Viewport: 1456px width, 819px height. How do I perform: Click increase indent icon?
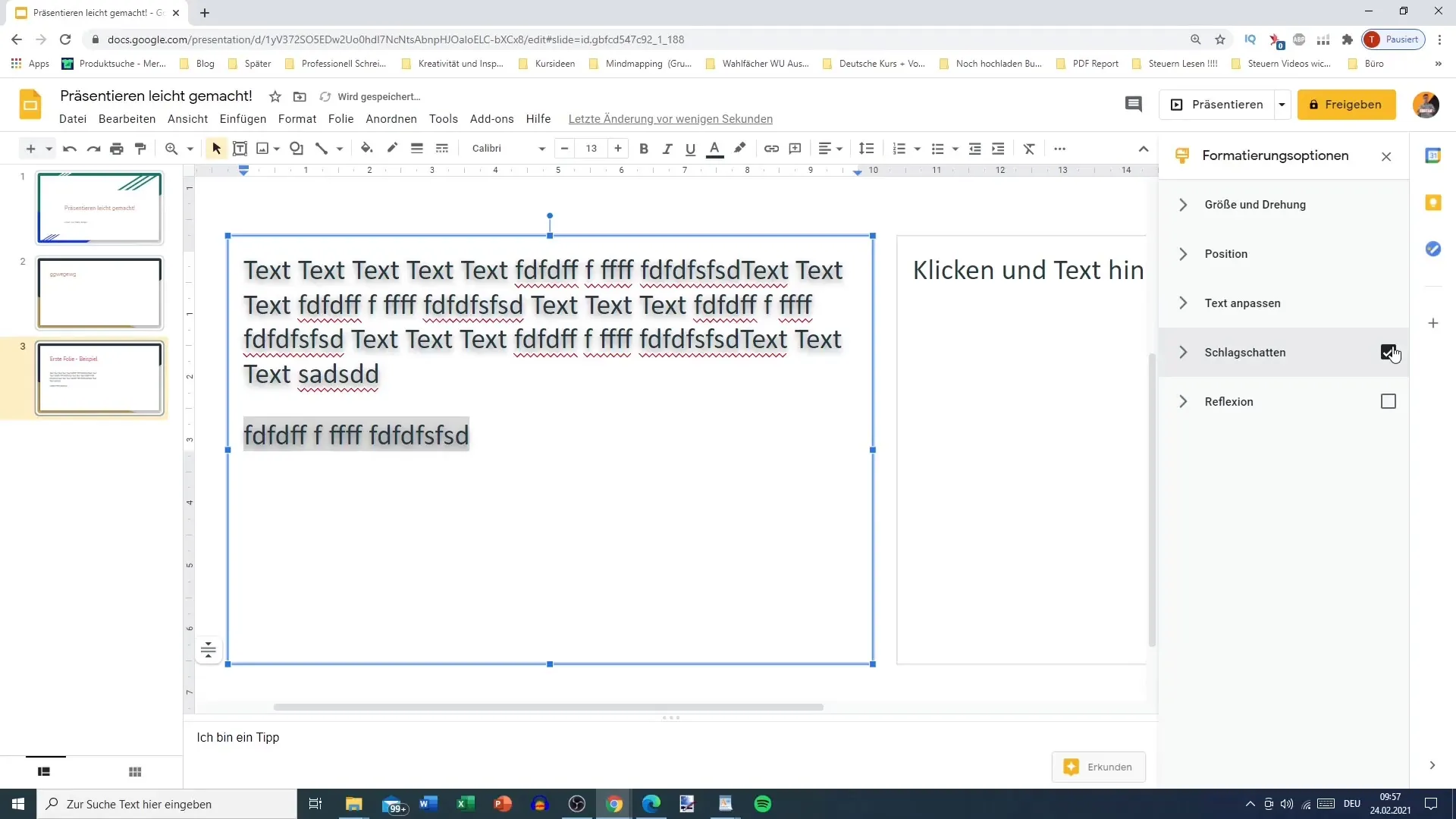pyautogui.click(x=998, y=149)
